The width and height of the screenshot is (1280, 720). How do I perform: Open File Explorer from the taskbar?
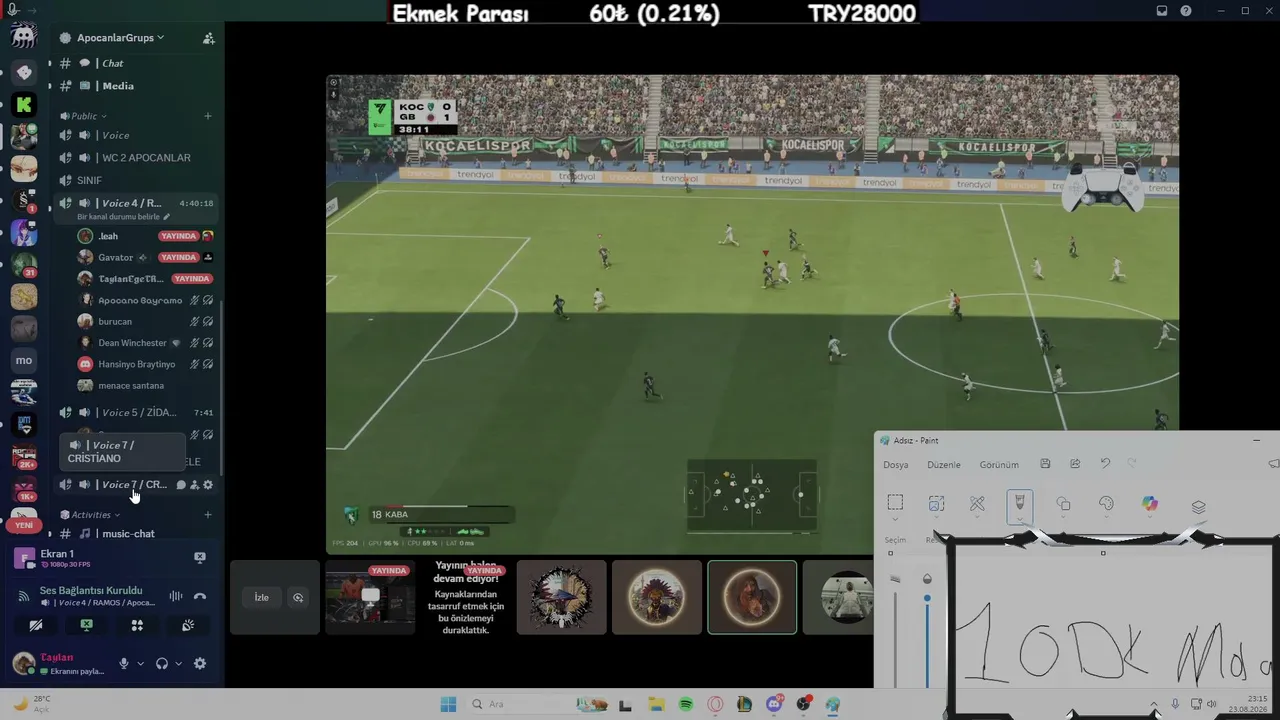pyautogui.click(x=655, y=705)
